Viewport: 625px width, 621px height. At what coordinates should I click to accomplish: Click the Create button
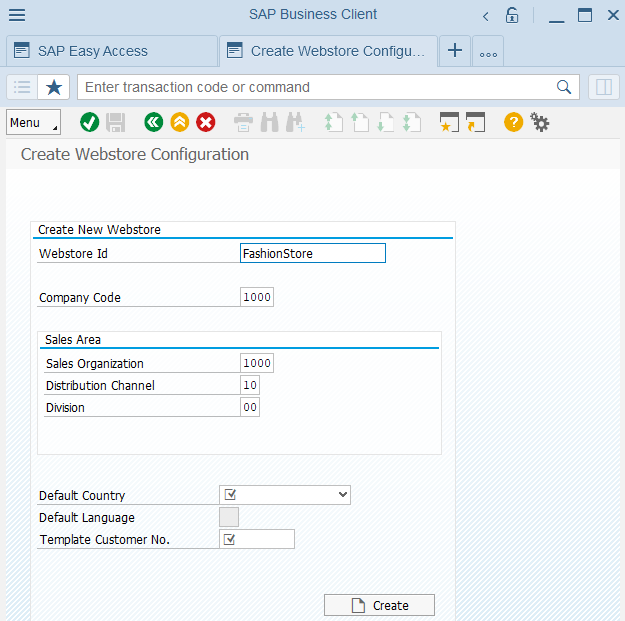coord(379,605)
